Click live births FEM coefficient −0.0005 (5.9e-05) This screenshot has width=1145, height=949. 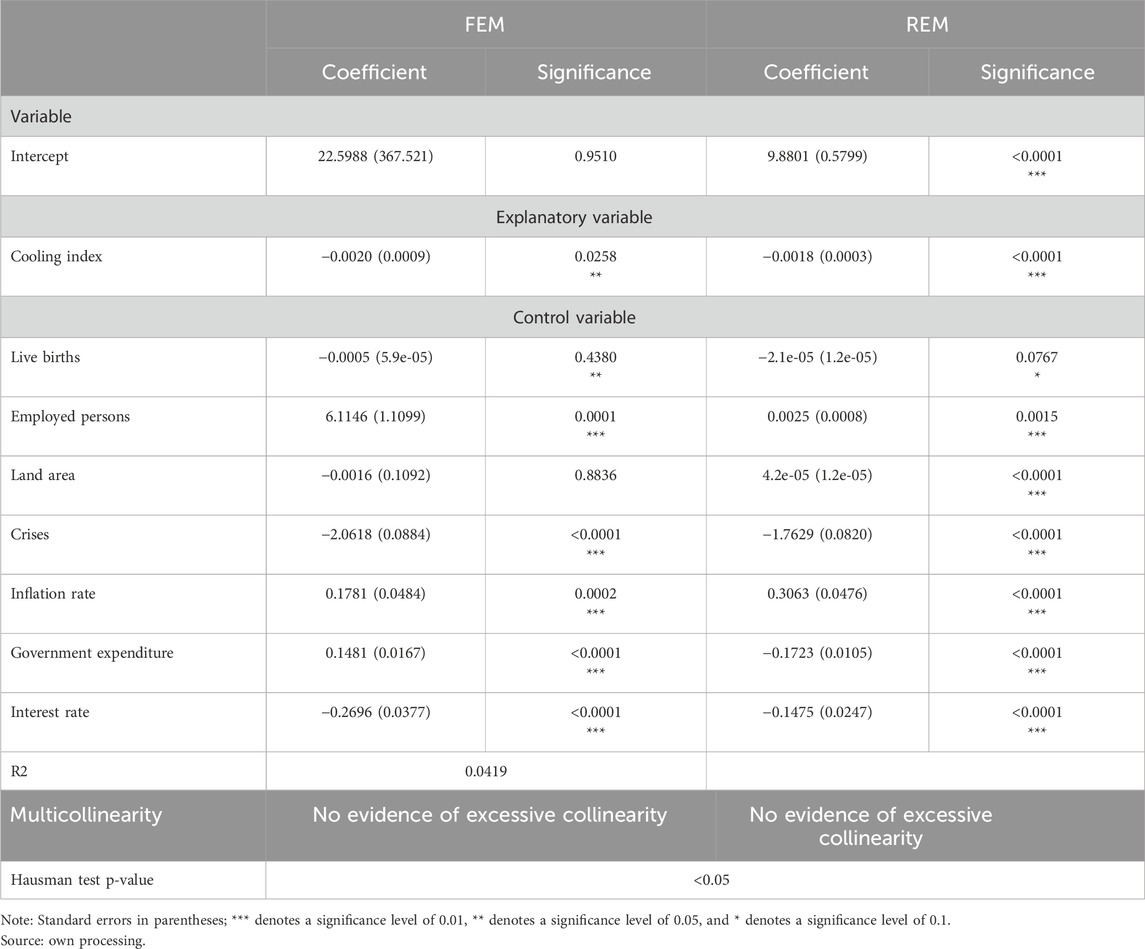(x=375, y=357)
